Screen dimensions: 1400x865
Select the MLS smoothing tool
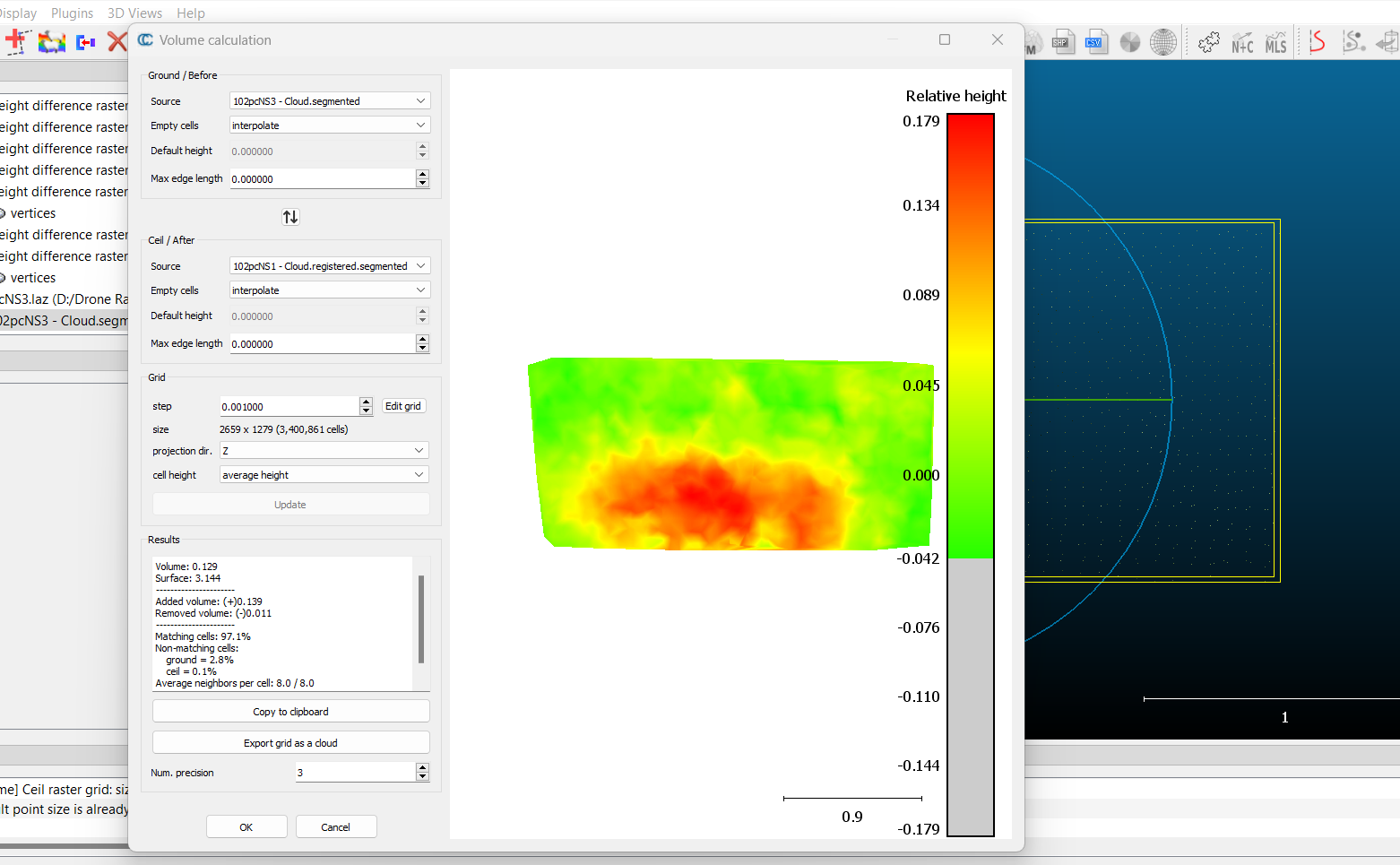click(x=1276, y=41)
